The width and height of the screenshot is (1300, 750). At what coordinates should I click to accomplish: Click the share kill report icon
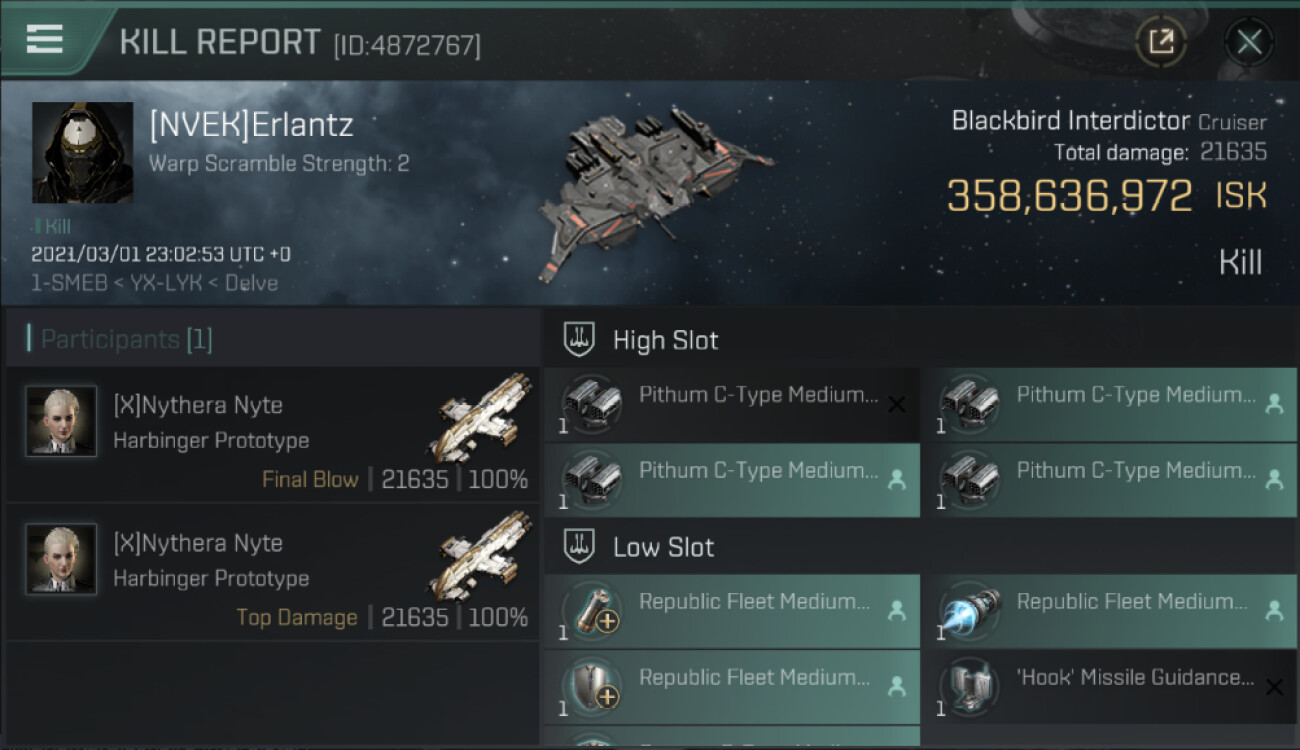1161,42
